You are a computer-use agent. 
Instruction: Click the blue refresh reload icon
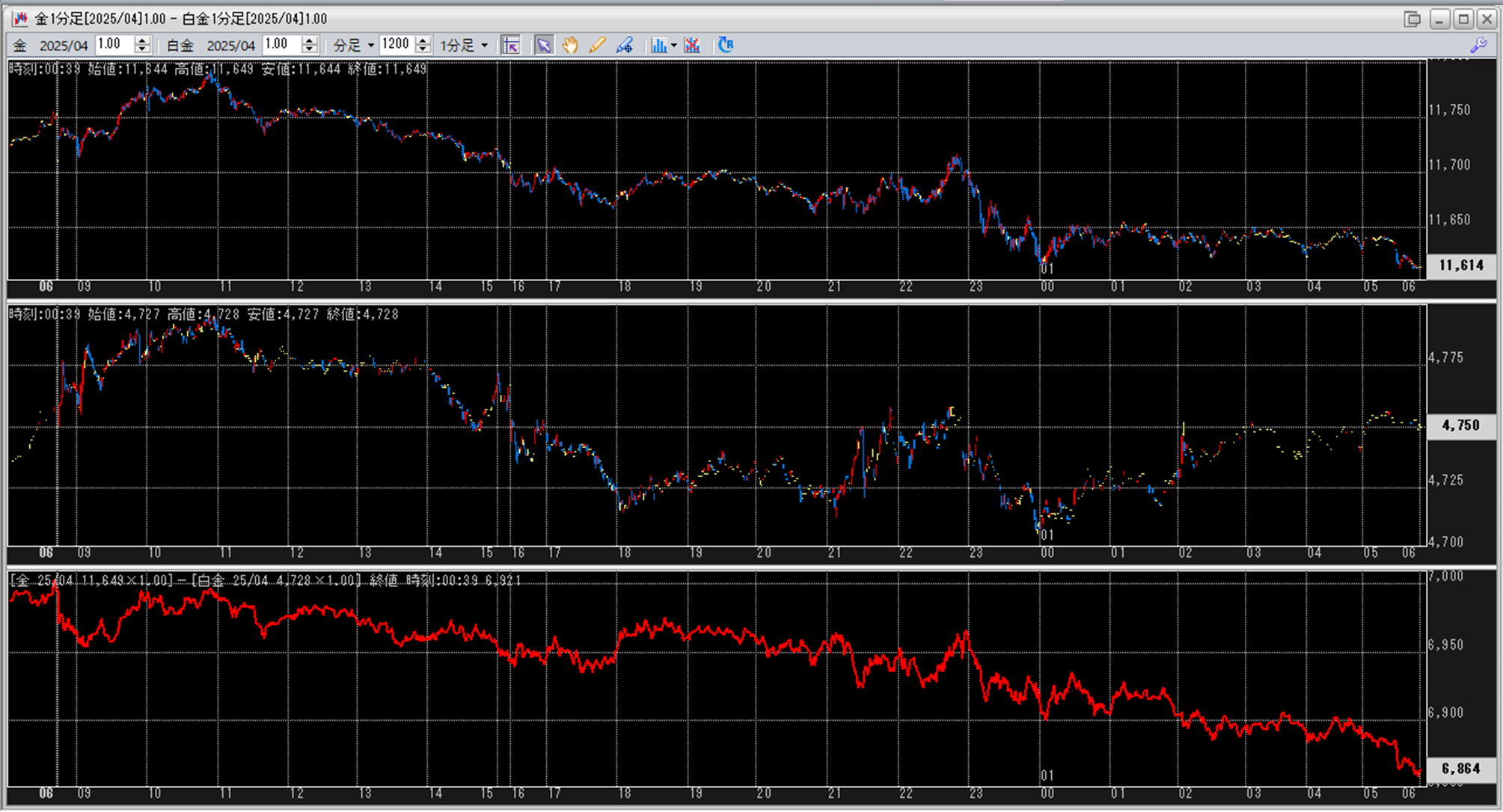(725, 46)
